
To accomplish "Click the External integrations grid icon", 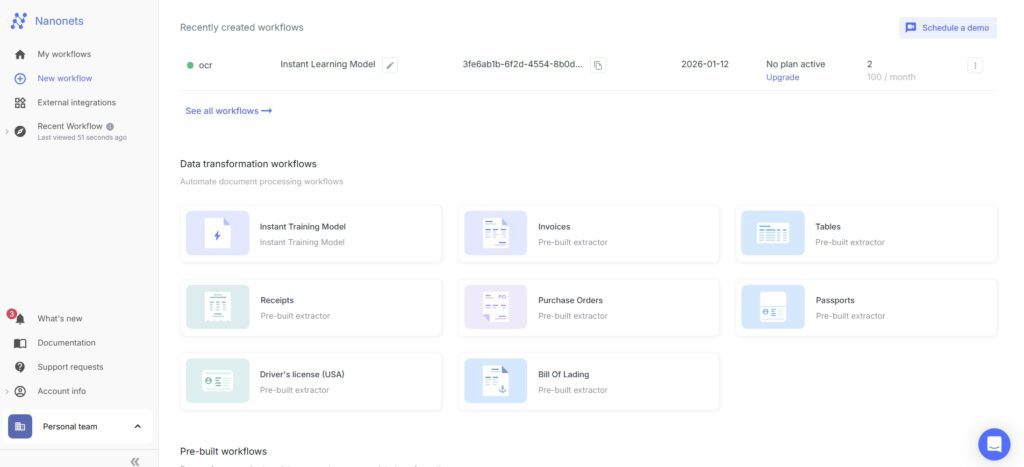I will (20, 103).
